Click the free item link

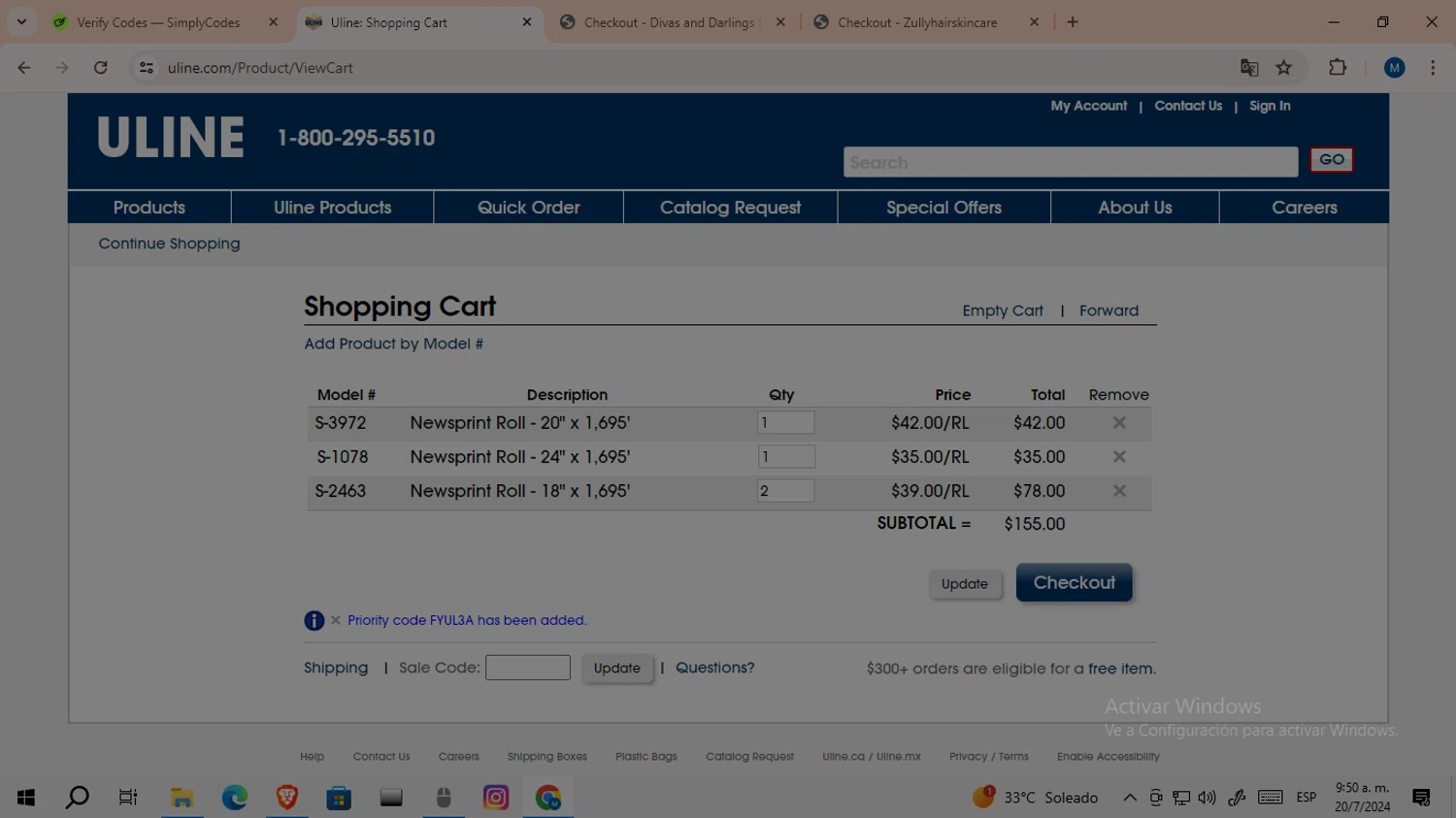click(x=1121, y=669)
